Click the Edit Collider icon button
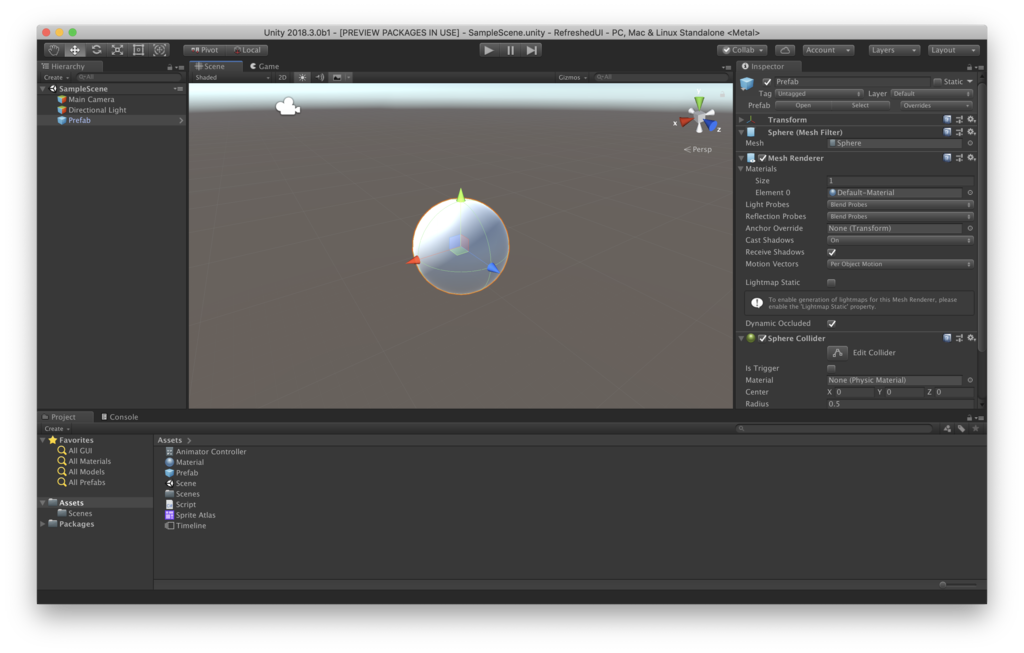1024x653 pixels. [x=837, y=353]
